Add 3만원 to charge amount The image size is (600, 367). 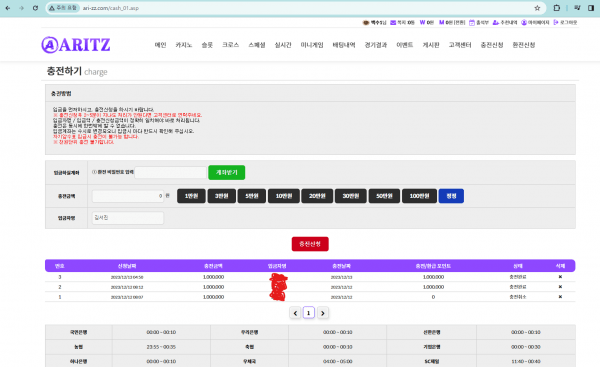[222, 196]
